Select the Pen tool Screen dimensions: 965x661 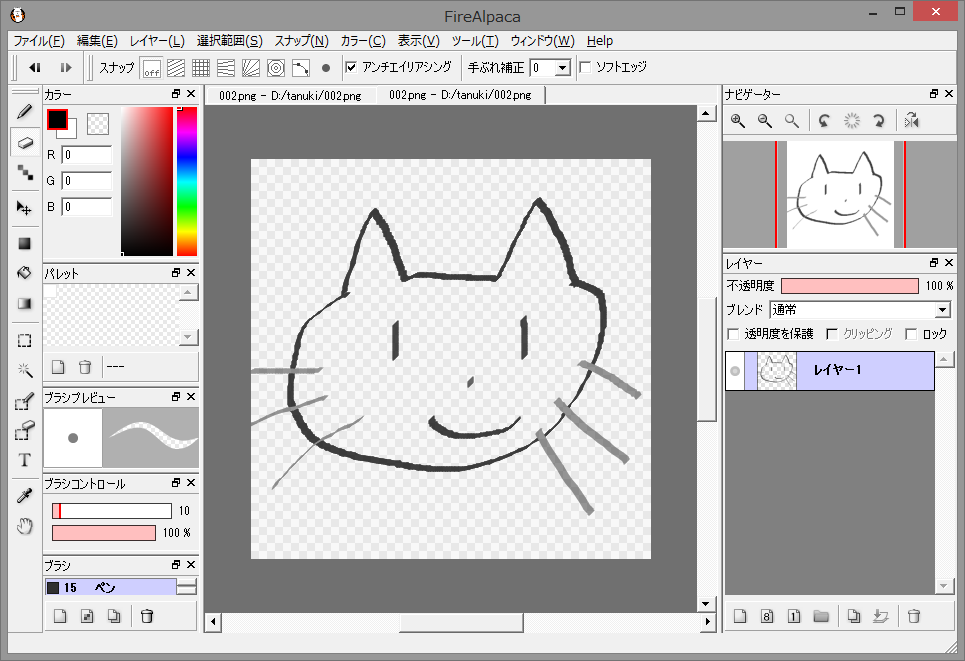click(x=24, y=113)
